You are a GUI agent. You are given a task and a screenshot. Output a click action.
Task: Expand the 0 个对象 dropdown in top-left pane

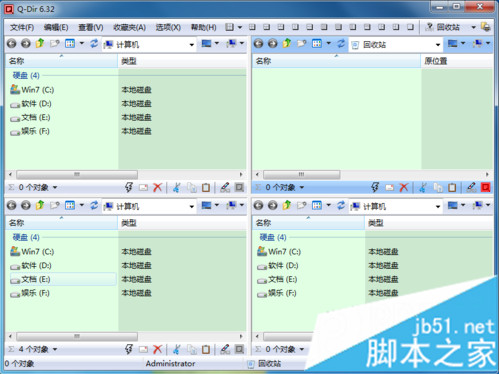tap(55, 188)
